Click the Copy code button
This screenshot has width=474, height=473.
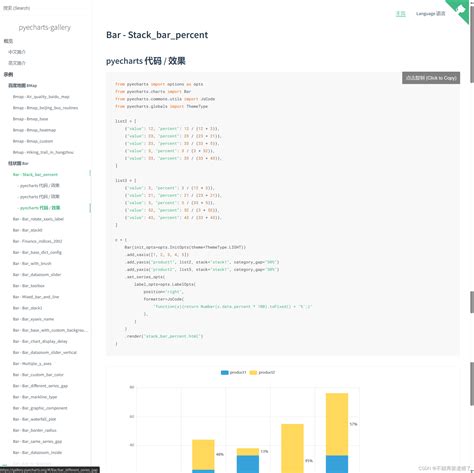(x=431, y=78)
